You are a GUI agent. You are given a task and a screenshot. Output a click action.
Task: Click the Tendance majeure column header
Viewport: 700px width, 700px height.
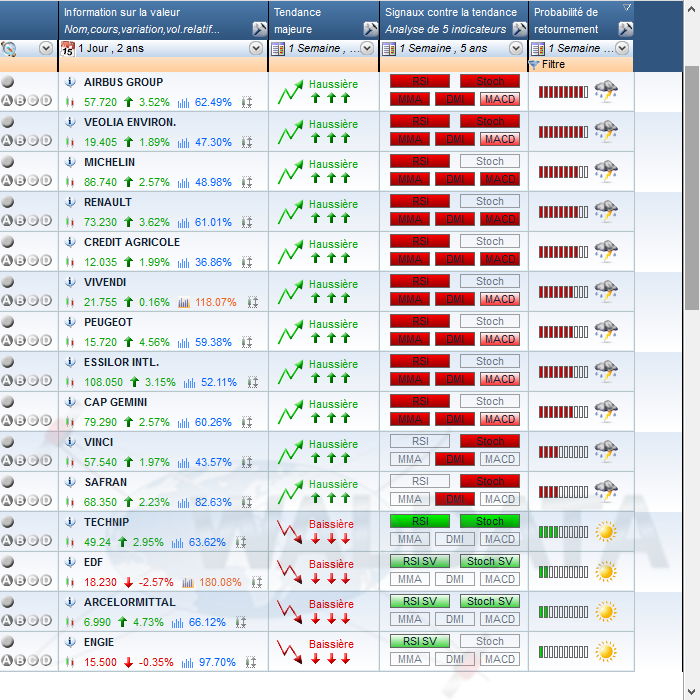[x=324, y=21]
